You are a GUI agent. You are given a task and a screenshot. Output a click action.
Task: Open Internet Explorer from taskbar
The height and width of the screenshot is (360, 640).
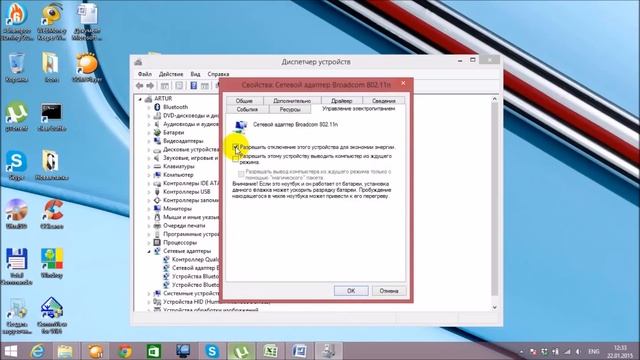tap(38, 351)
